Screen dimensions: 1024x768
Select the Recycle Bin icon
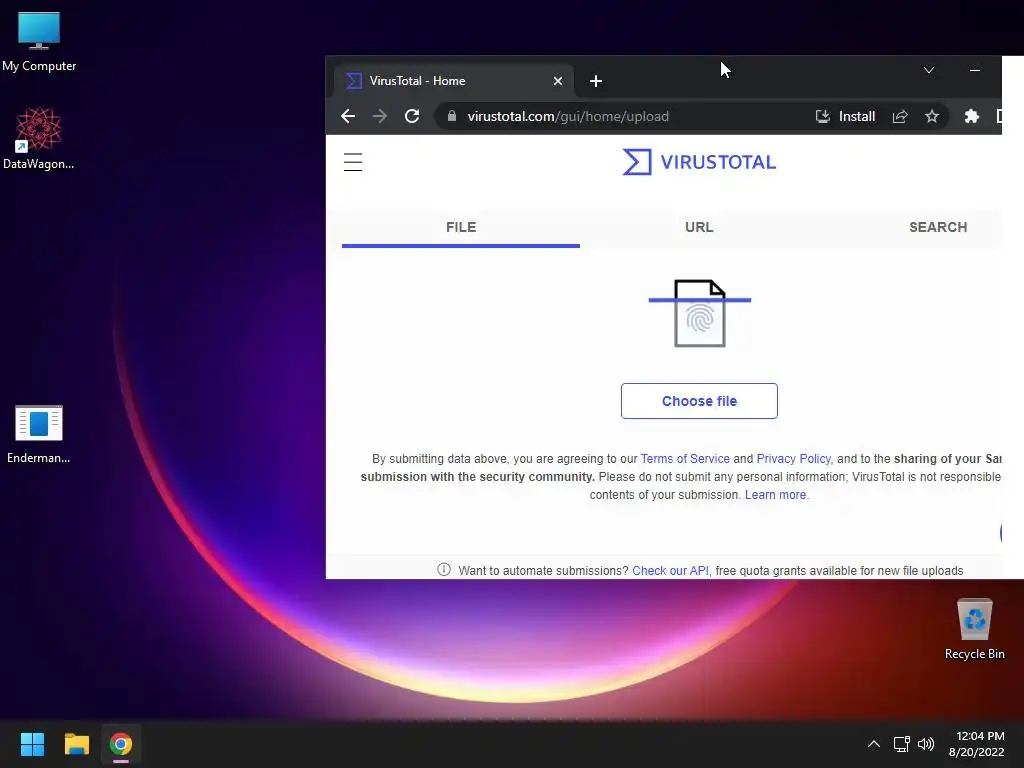click(x=974, y=629)
